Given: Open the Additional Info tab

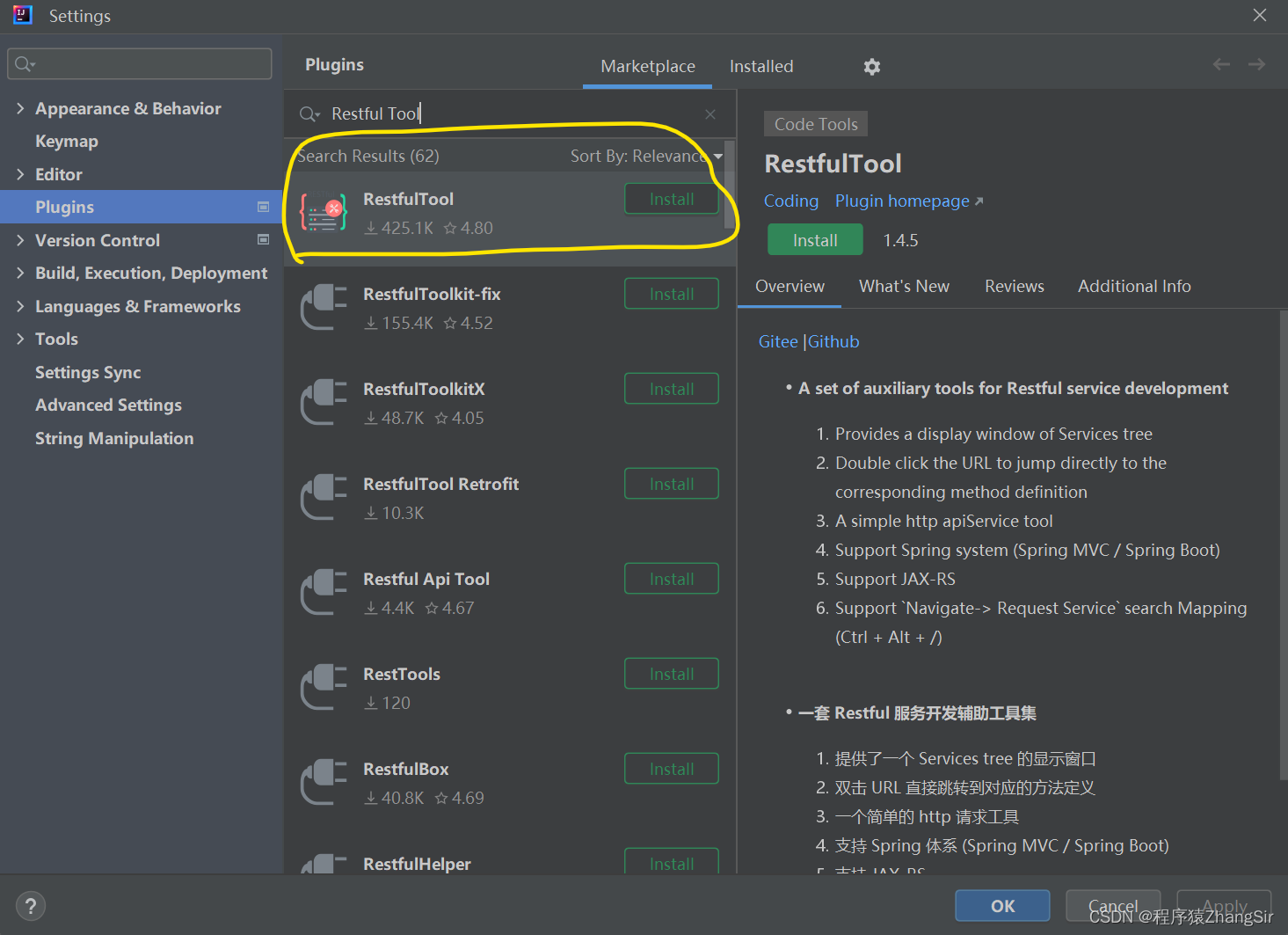Looking at the screenshot, I should pyautogui.click(x=1134, y=287).
